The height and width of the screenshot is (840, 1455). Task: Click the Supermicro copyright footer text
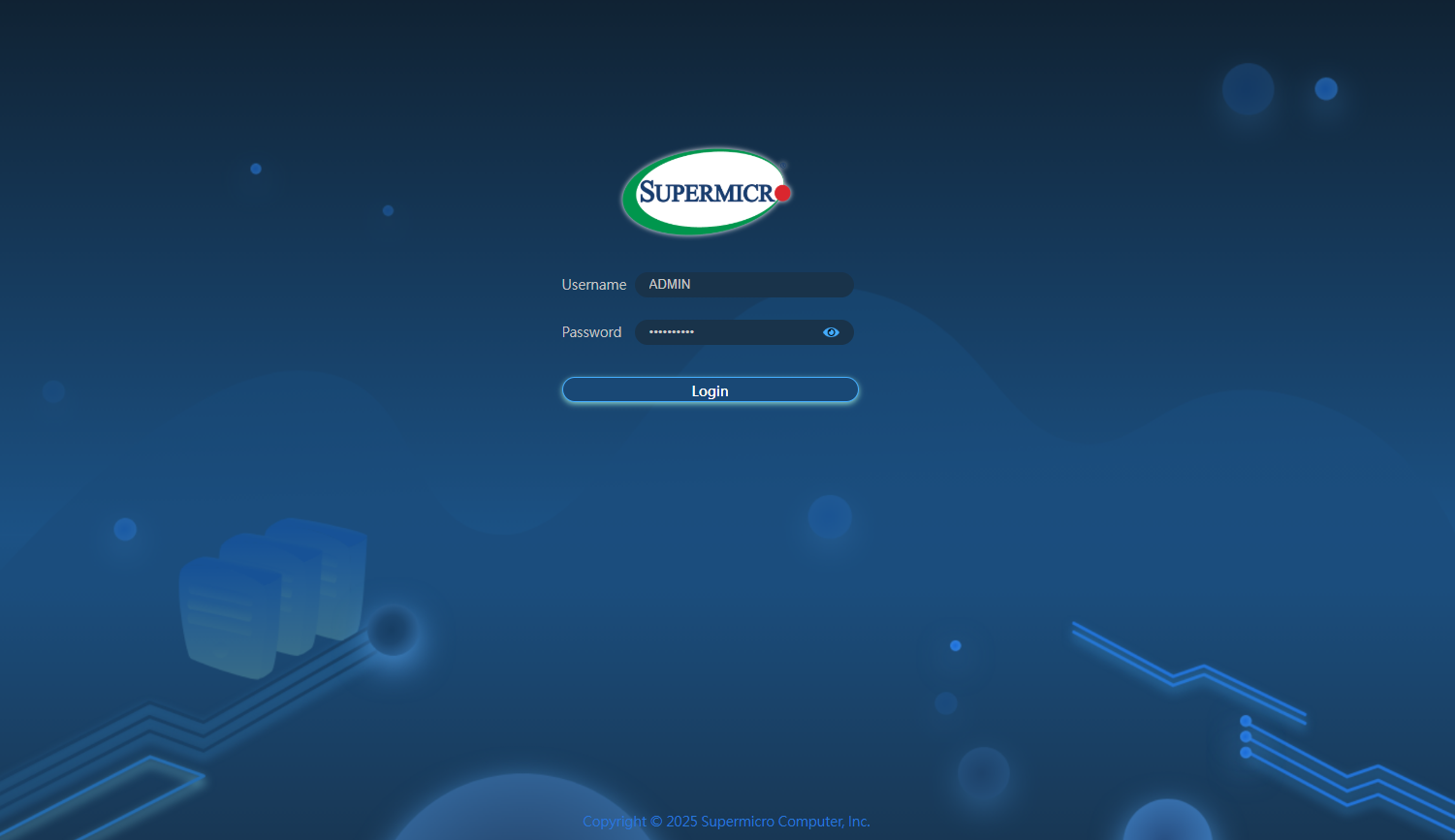pyautogui.click(x=726, y=822)
